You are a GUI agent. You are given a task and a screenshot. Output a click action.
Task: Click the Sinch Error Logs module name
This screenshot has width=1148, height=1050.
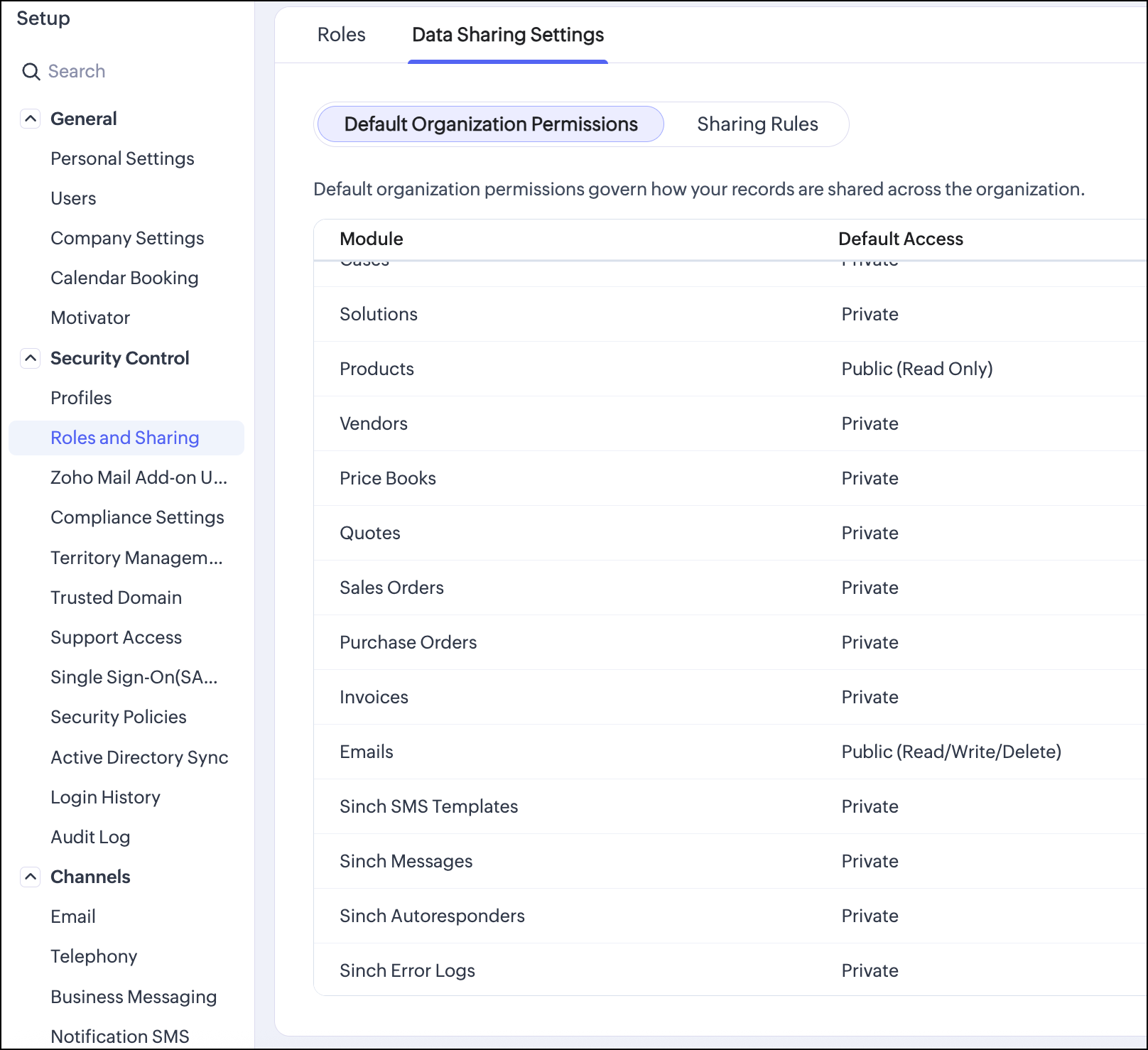coord(407,970)
